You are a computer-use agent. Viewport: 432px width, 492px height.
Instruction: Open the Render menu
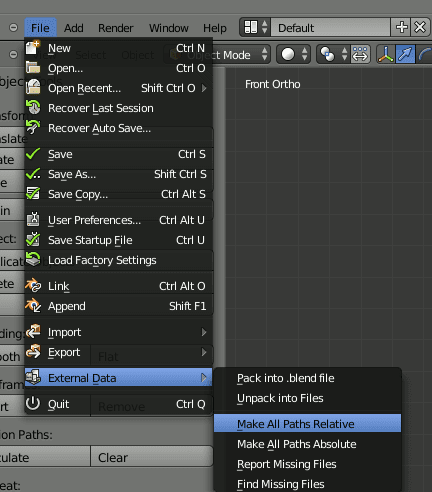coord(116,28)
